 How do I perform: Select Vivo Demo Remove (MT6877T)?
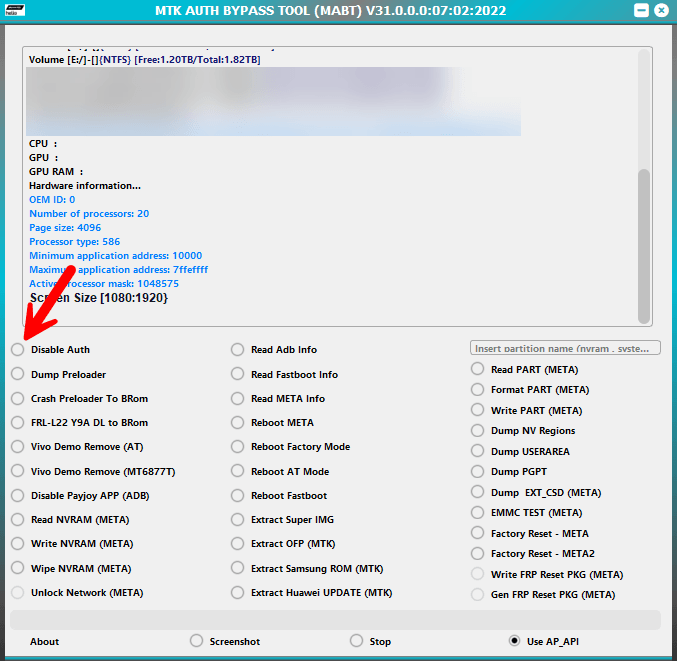(x=18, y=471)
